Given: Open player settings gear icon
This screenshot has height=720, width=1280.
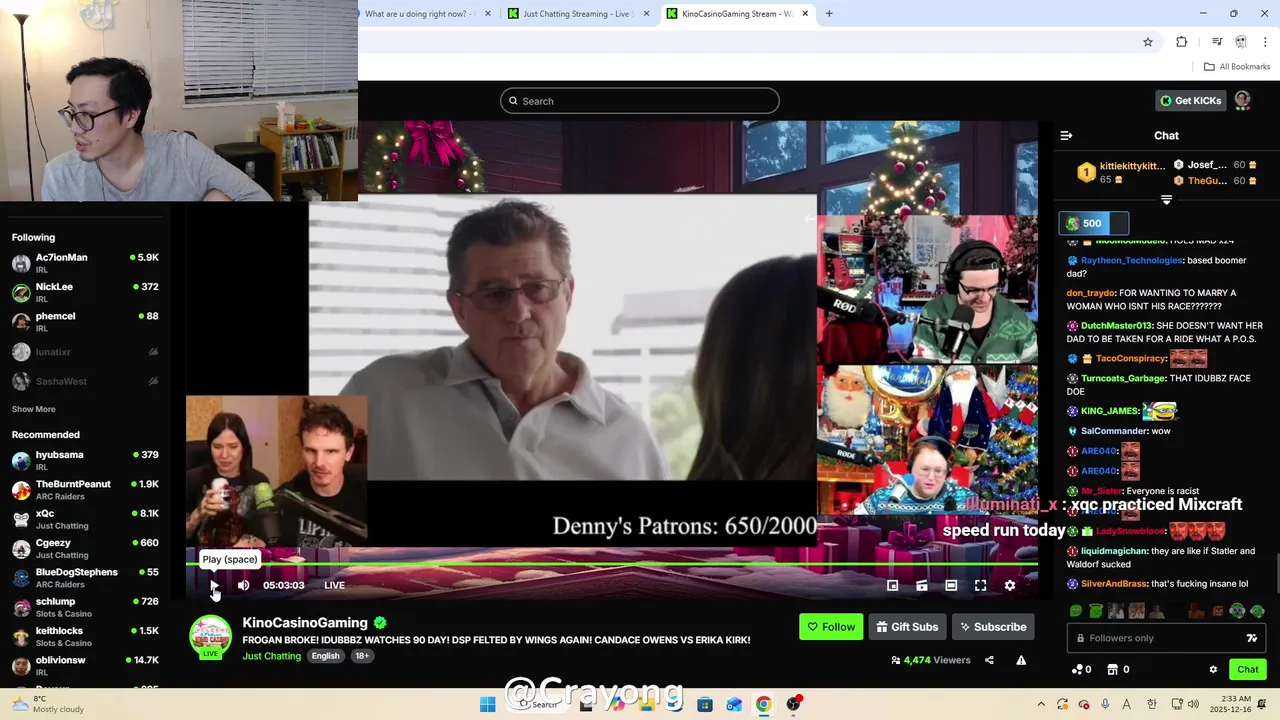Looking at the screenshot, I should (1010, 585).
